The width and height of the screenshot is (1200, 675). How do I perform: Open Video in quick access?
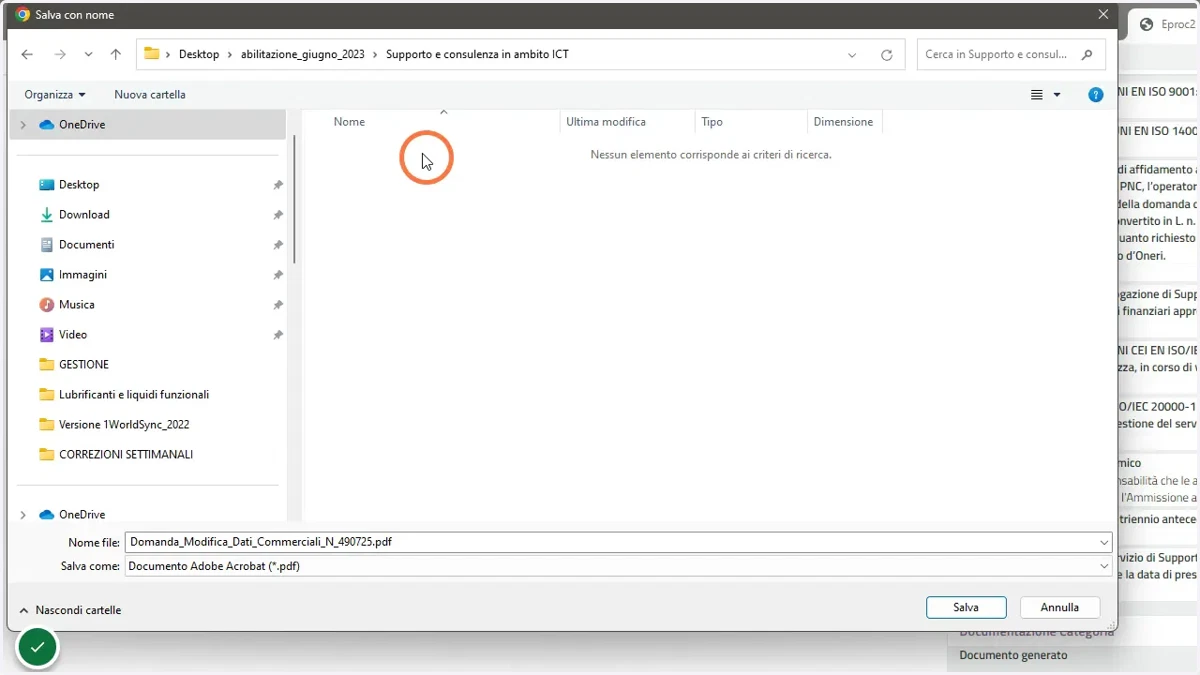click(73, 335)
